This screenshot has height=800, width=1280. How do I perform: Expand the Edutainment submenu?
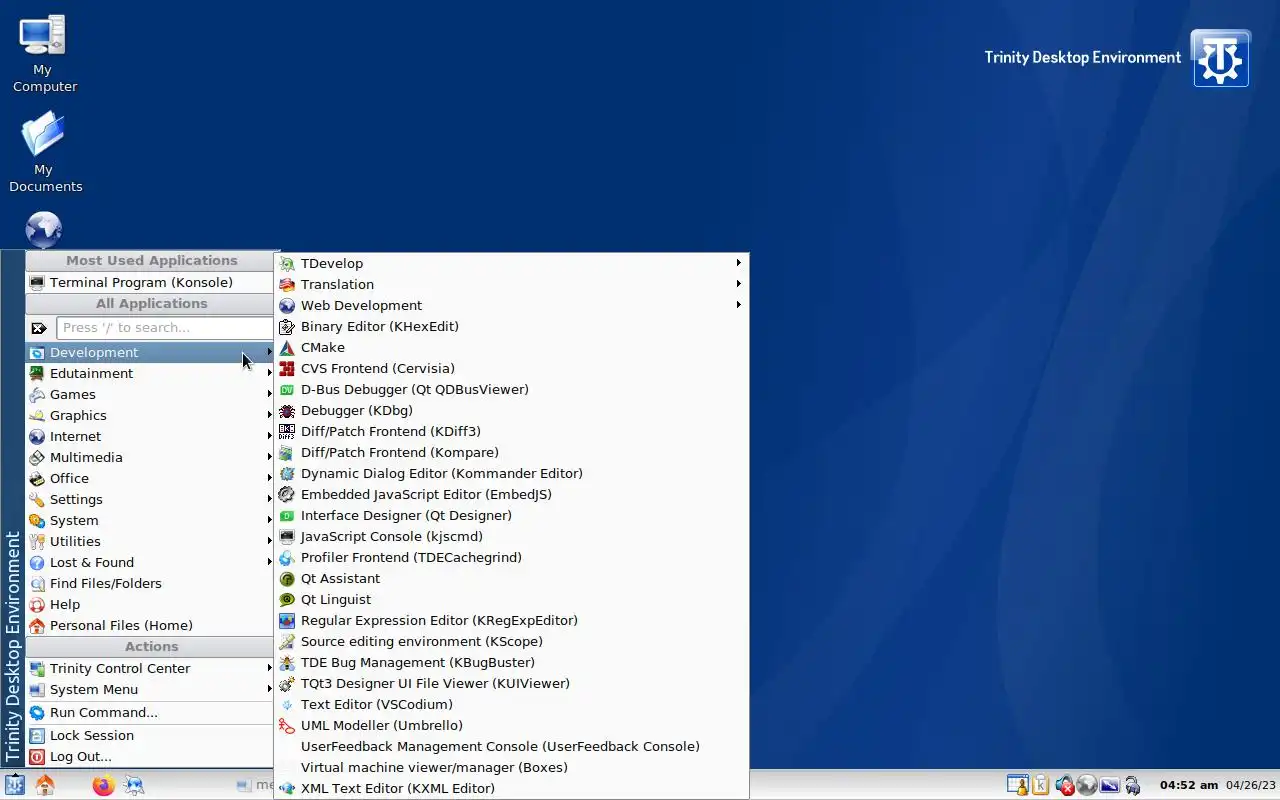click(150, 373)
